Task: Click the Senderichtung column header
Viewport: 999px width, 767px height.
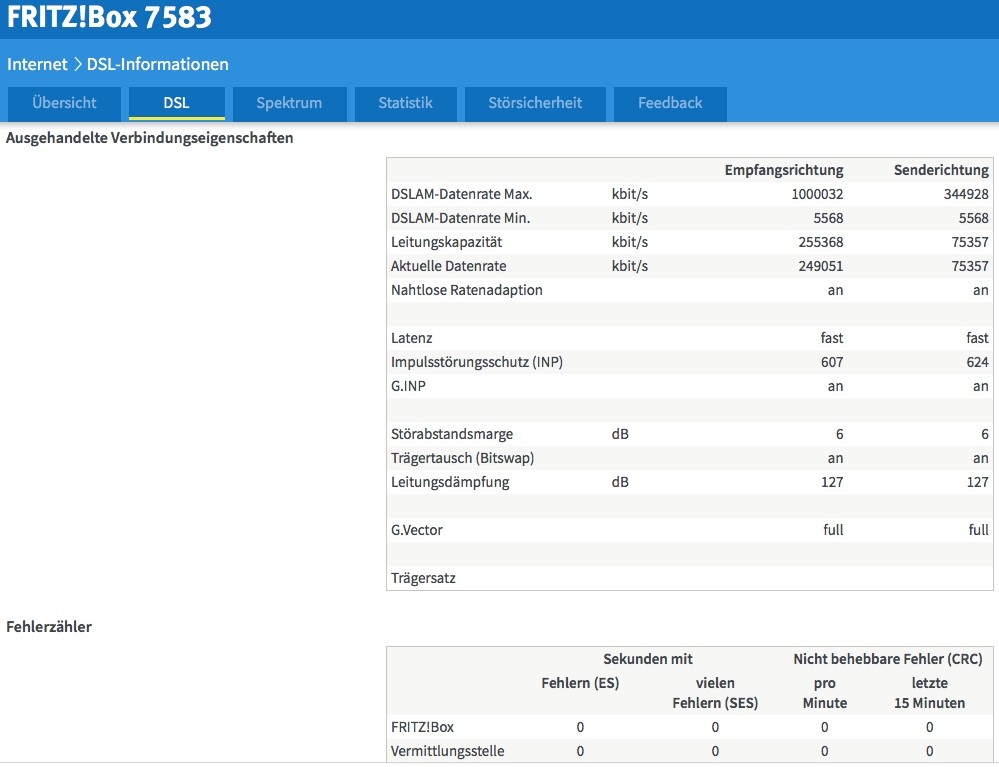Action: (x=940, y=170)
